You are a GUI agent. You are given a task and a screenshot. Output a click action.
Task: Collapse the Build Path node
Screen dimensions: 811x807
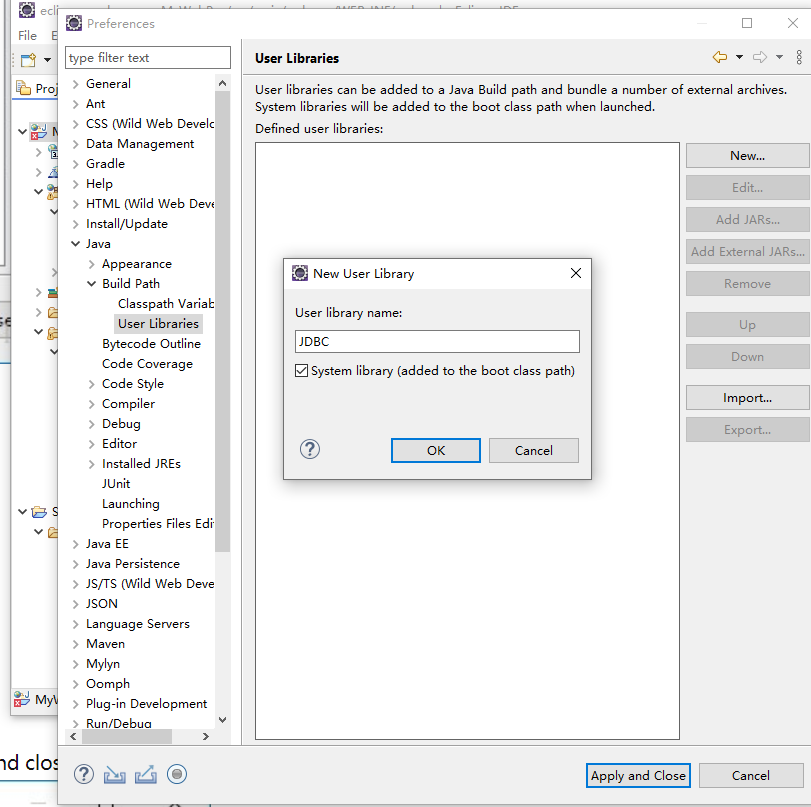92,283
